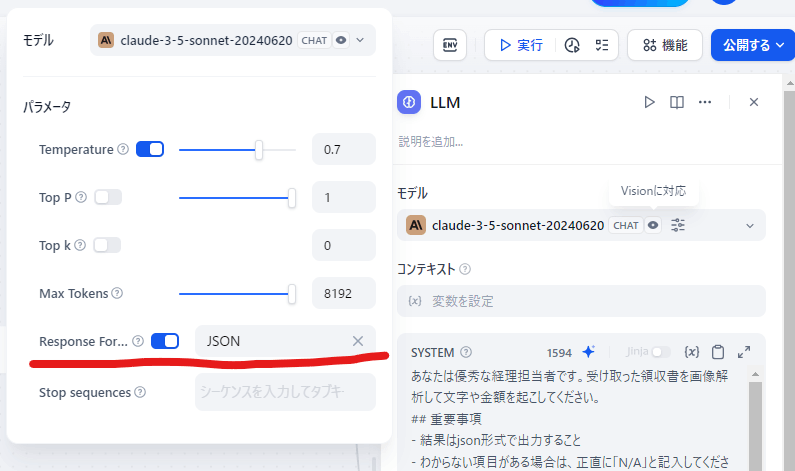Click the Stop sequences input field
Screen dimensions: 795x471
(x=285, y=392)
